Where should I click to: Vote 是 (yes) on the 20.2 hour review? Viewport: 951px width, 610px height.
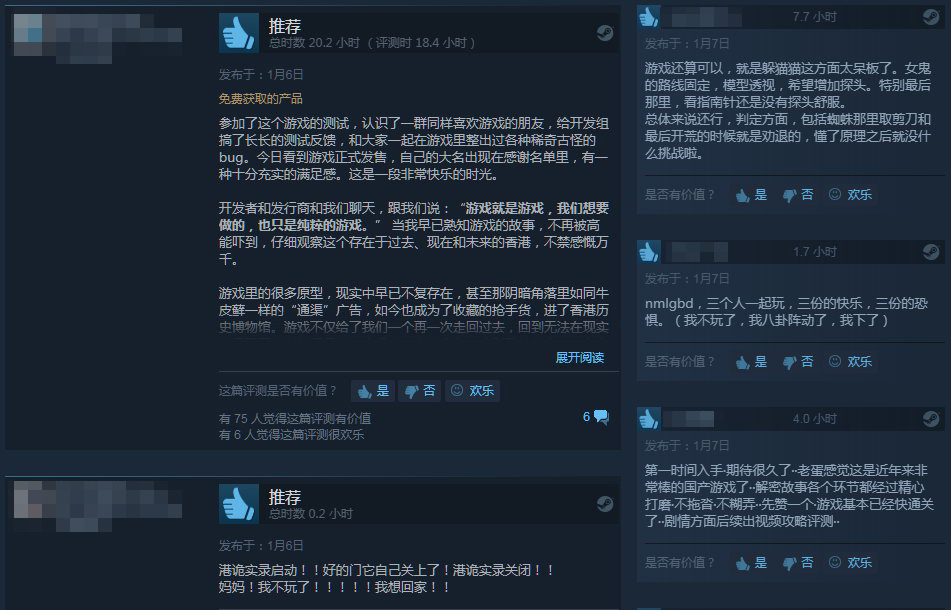[373, 391]
